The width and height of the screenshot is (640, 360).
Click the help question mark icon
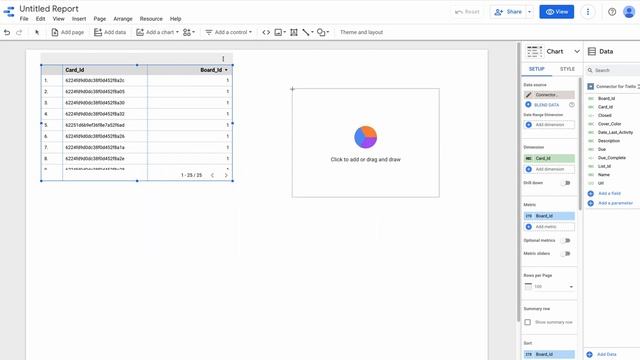[612, 12]
